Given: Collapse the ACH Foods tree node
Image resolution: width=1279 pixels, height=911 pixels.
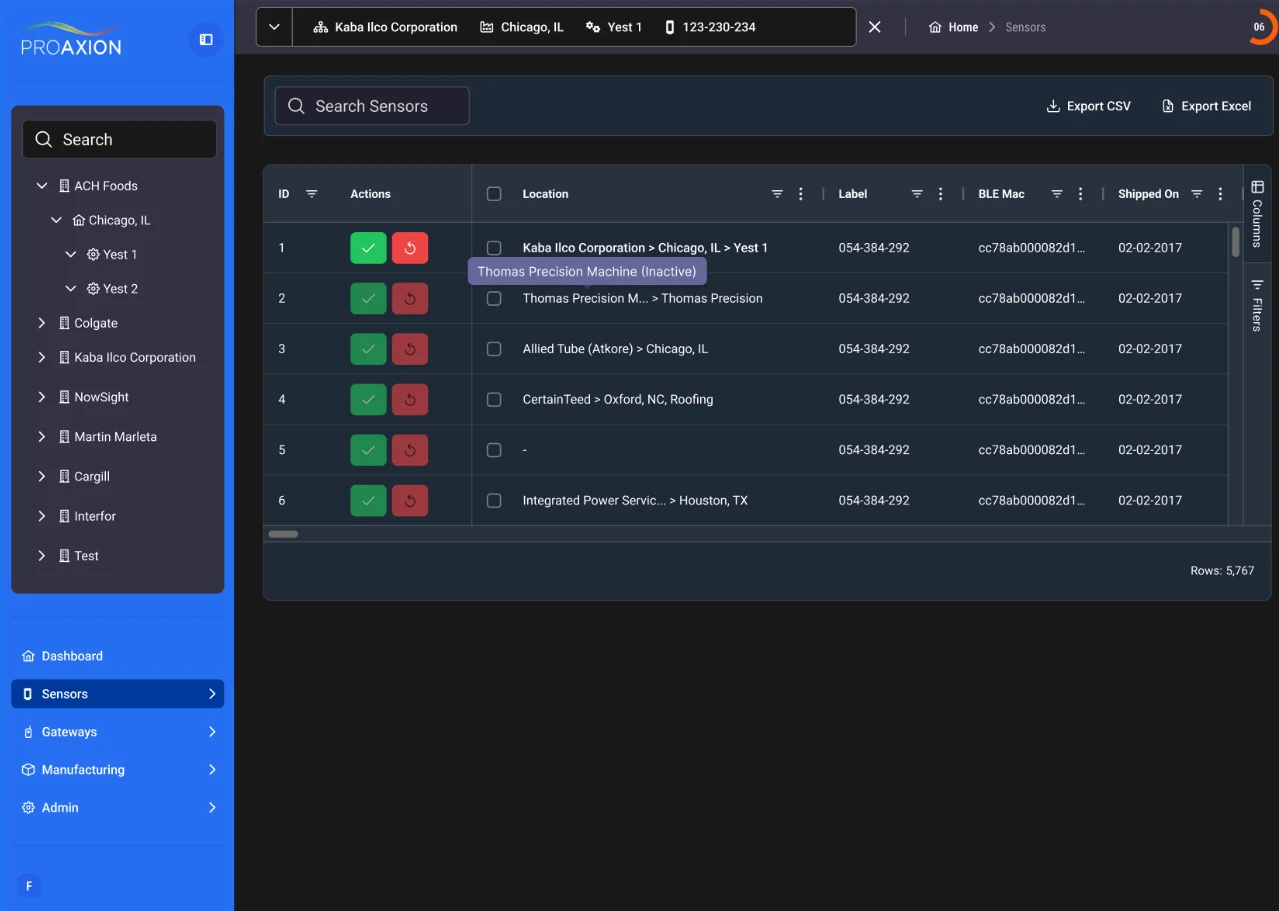Looking at the screenshot, I should click(x=42, y=186).
